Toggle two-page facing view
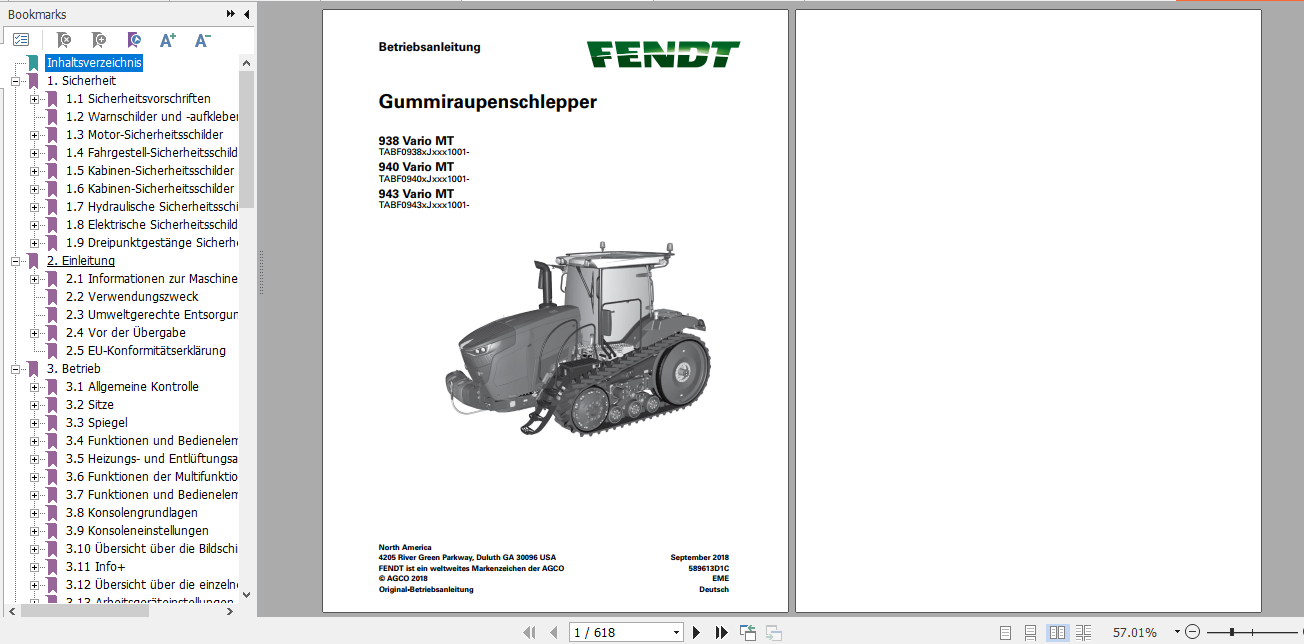Viewport: 1304px width, 644px height. 1057,632
